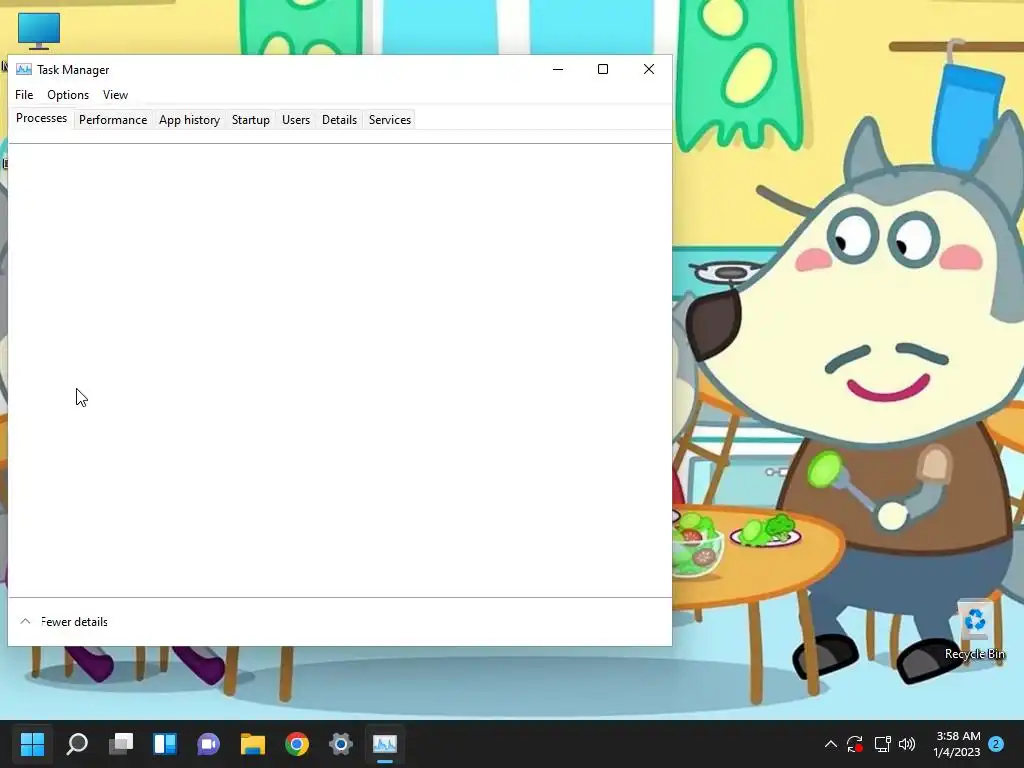Select the Recycle Bin desktop icon
The width and height of the screenshot is (1024, 768).
974,630
